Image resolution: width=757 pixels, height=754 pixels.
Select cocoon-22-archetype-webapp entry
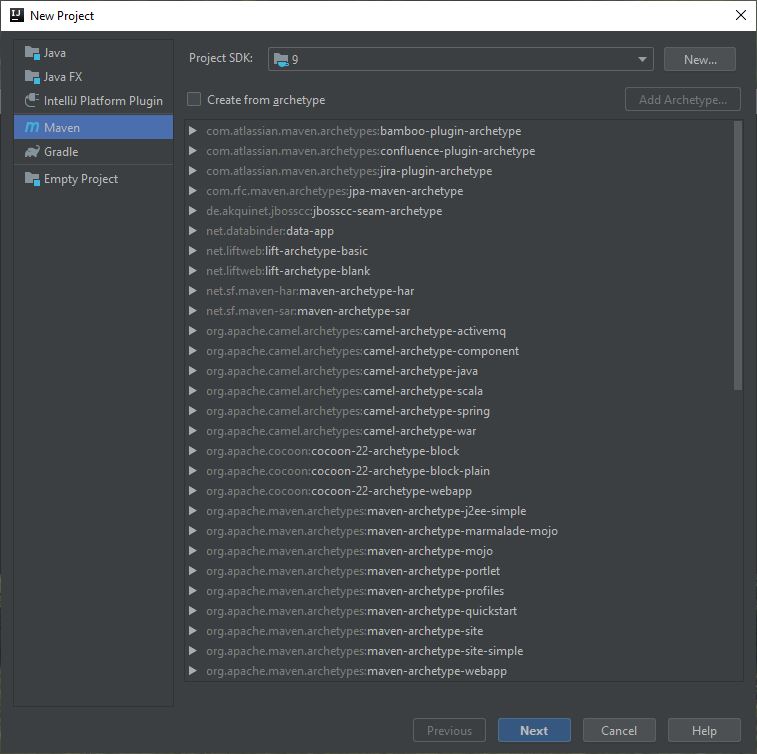339,491
